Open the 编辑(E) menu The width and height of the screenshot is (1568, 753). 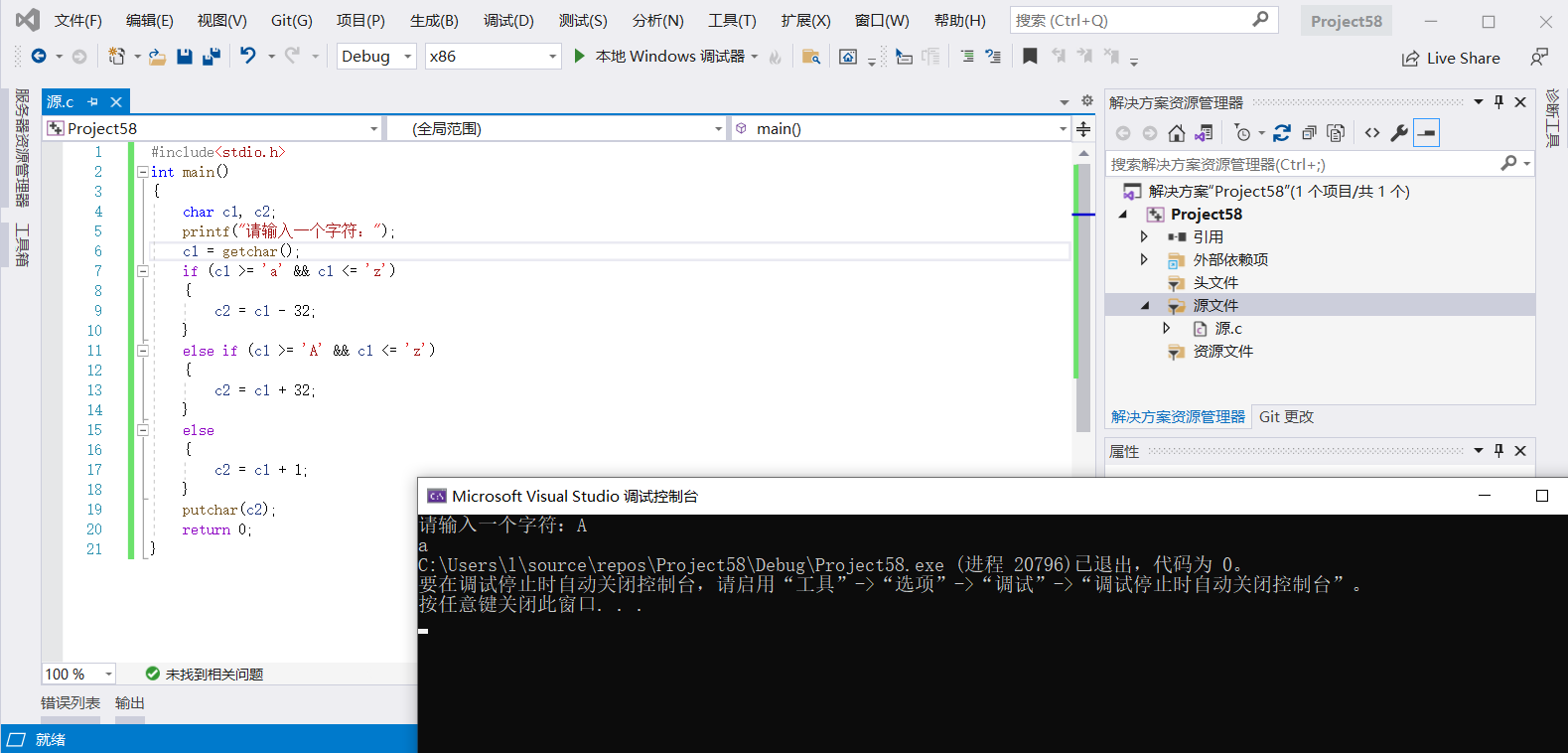(x=149, y=20)
